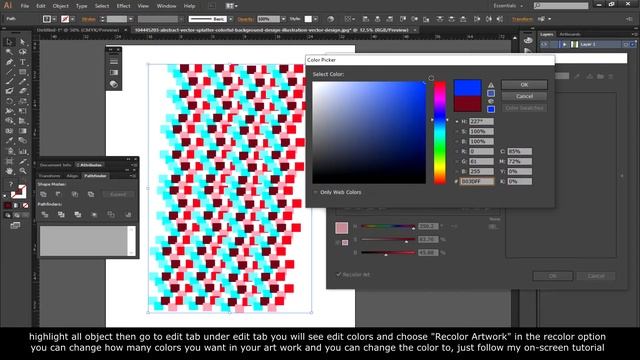This screenshot has height=360, width=640.
Task: Select the Paintbrush tool
Action: 9,82
